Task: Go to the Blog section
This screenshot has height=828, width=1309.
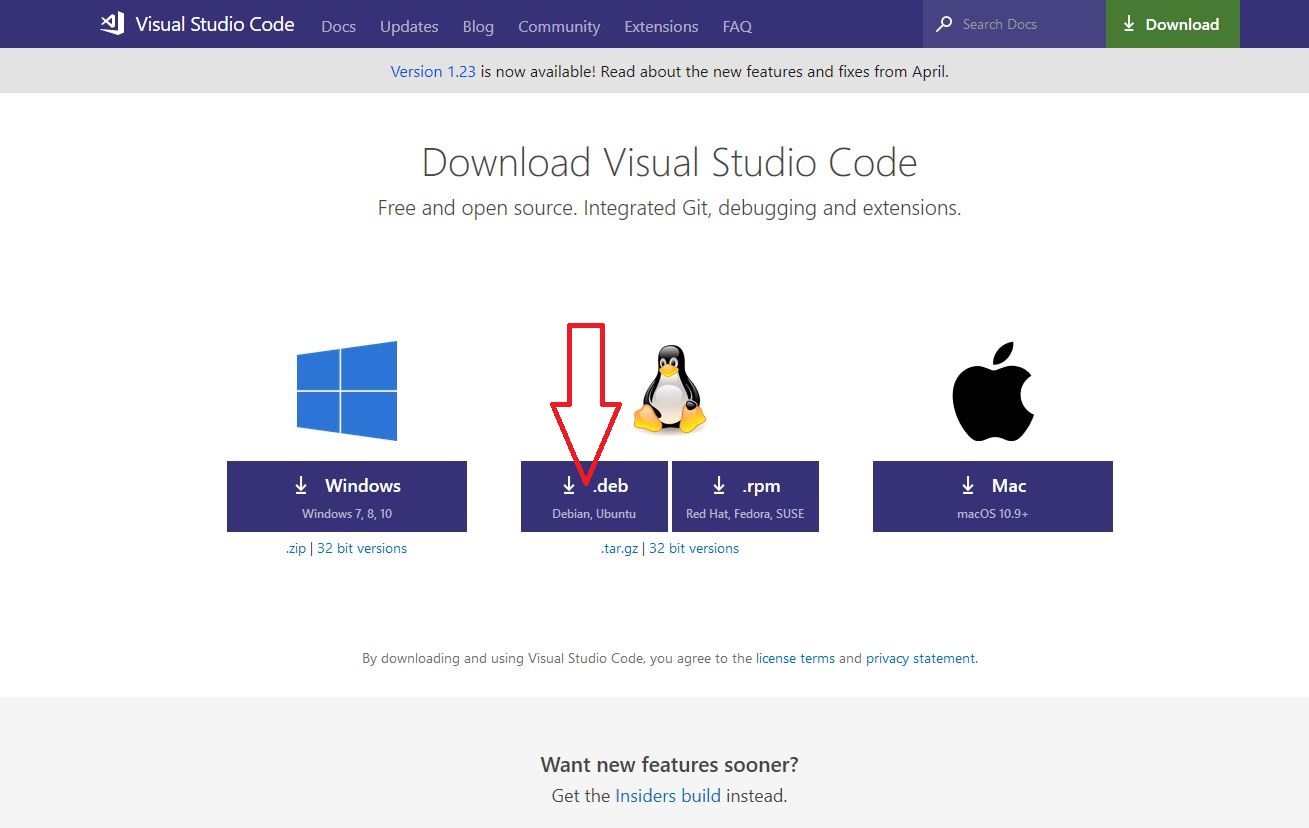Action: click(x=478, y=26)
